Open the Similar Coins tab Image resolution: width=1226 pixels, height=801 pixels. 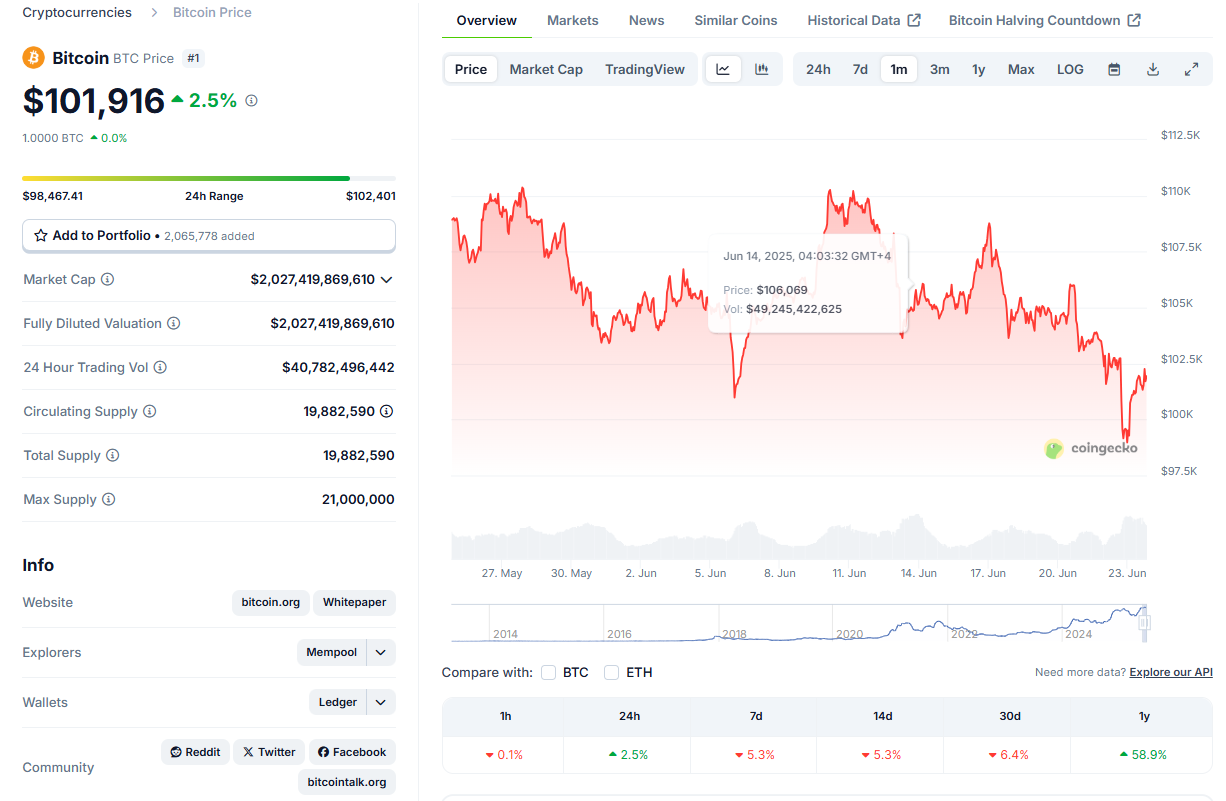click(736, 20)
